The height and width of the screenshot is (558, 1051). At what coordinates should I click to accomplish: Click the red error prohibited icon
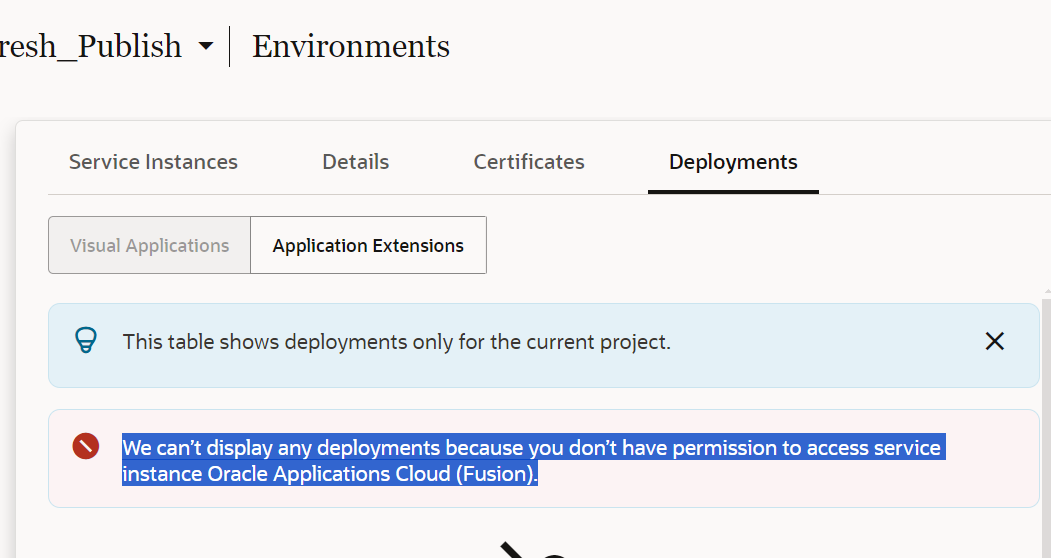[x=86, y=446]
